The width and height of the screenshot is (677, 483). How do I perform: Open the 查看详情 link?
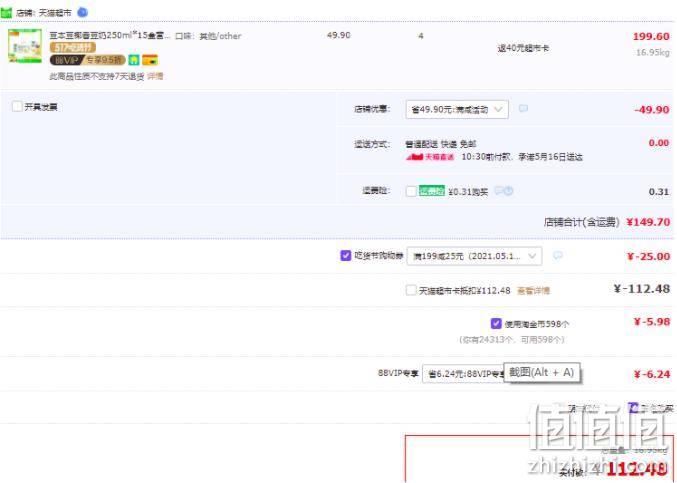[534, 290]
